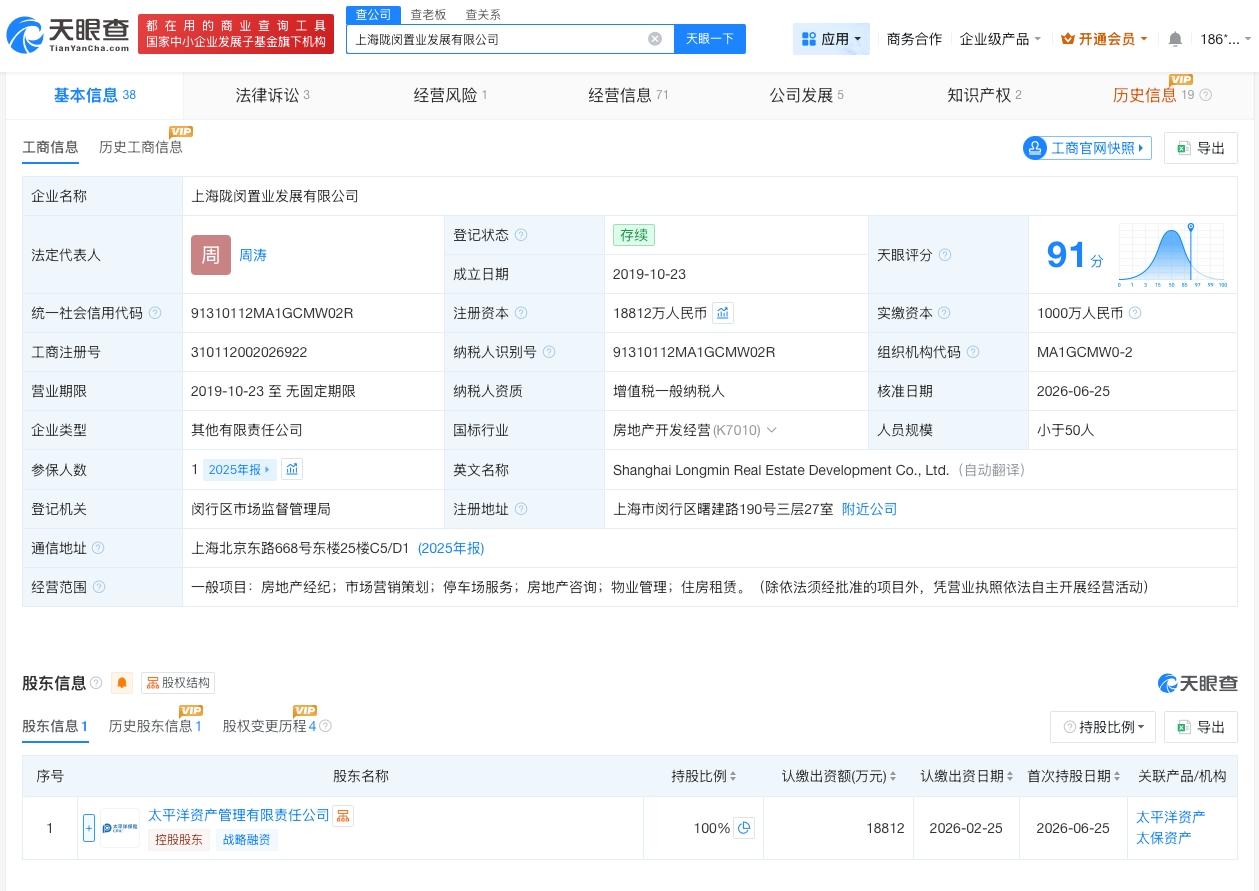Open equity structure icon after 太平洋资产管理有限责任公司

tap(343, 815)
